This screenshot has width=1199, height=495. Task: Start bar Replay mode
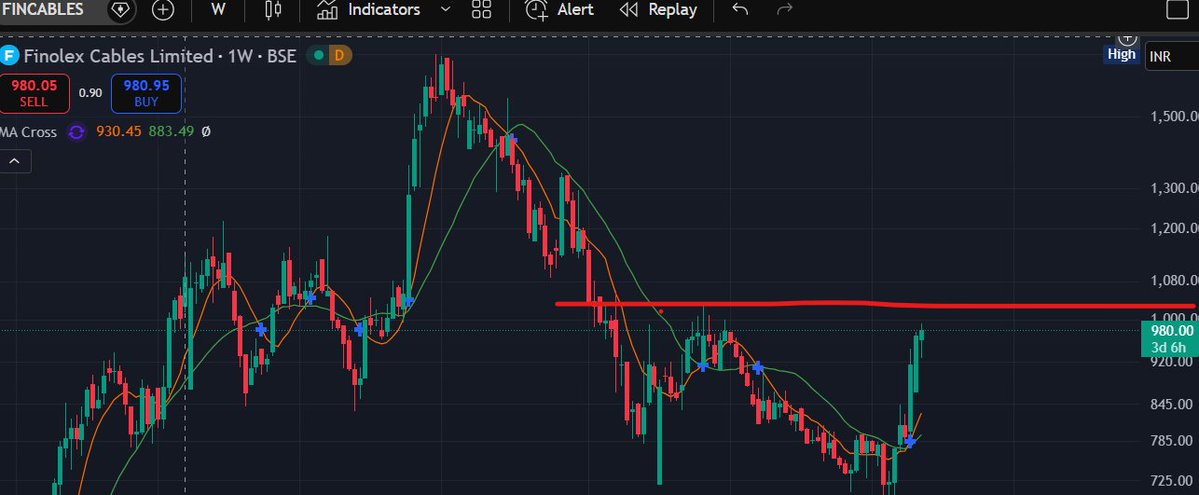click(658, 10)
